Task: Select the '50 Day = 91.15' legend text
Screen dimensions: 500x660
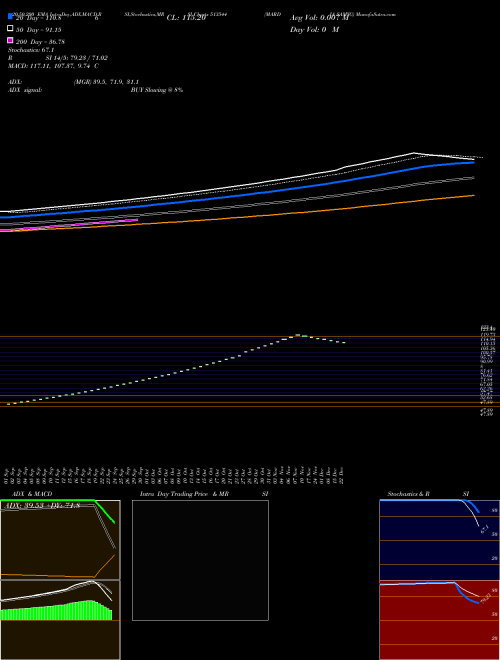Action: click(38, 30)
